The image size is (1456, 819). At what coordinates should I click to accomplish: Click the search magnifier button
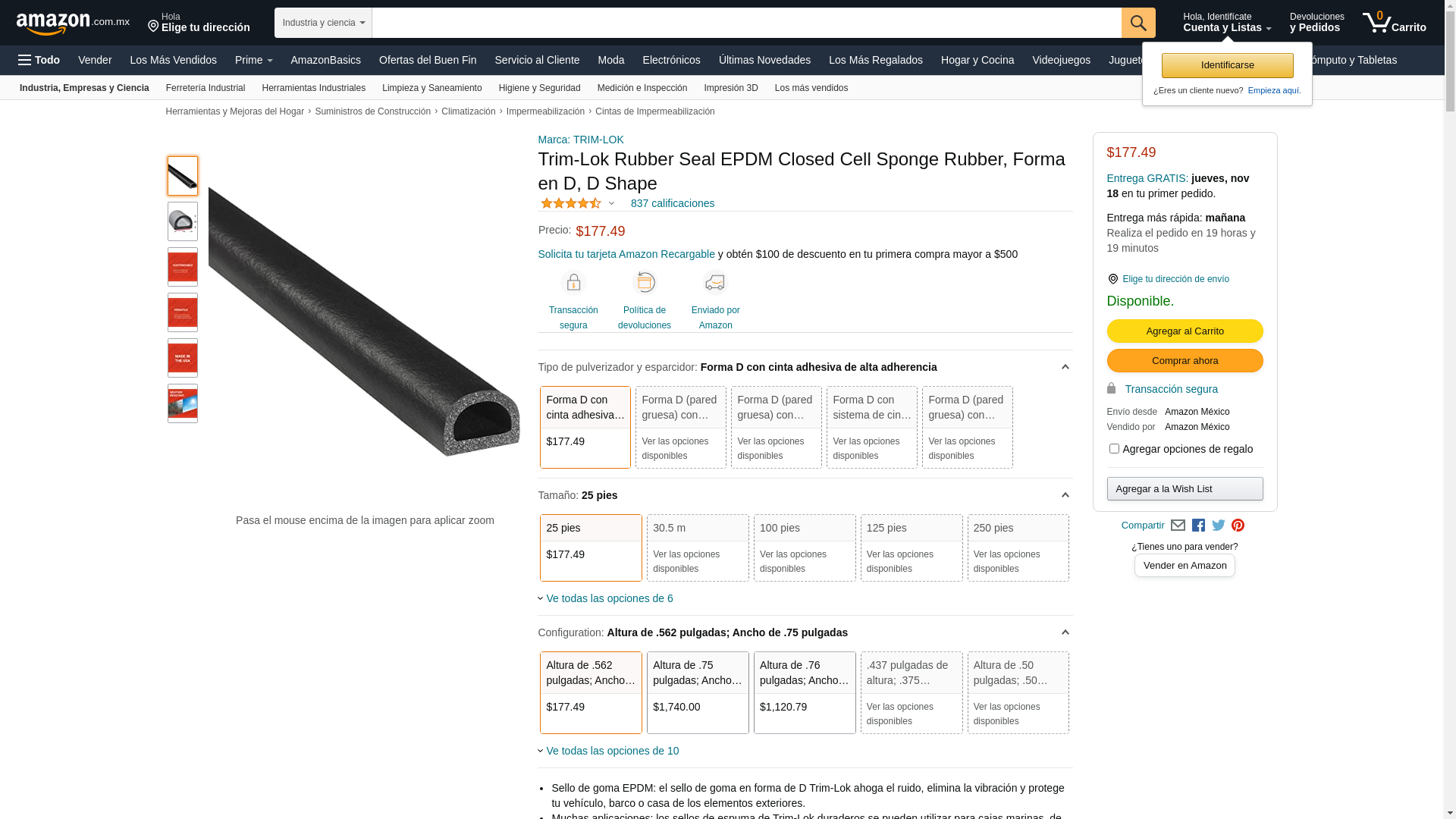click(1137, 23)
